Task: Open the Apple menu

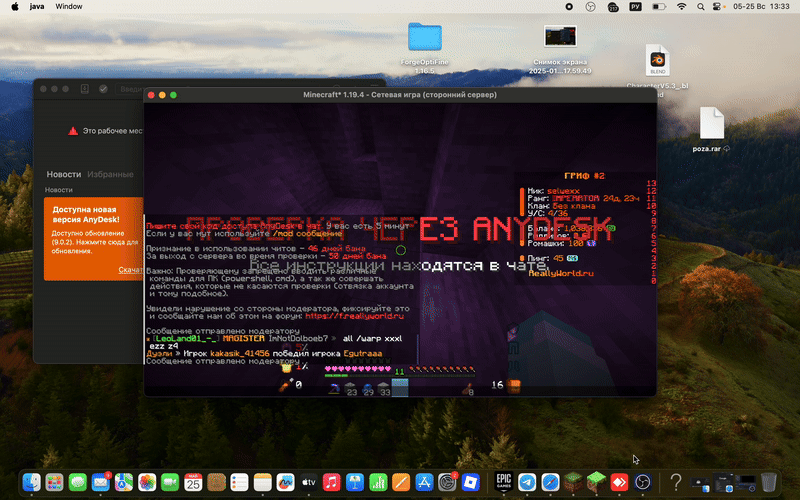Action: (15, 7)
